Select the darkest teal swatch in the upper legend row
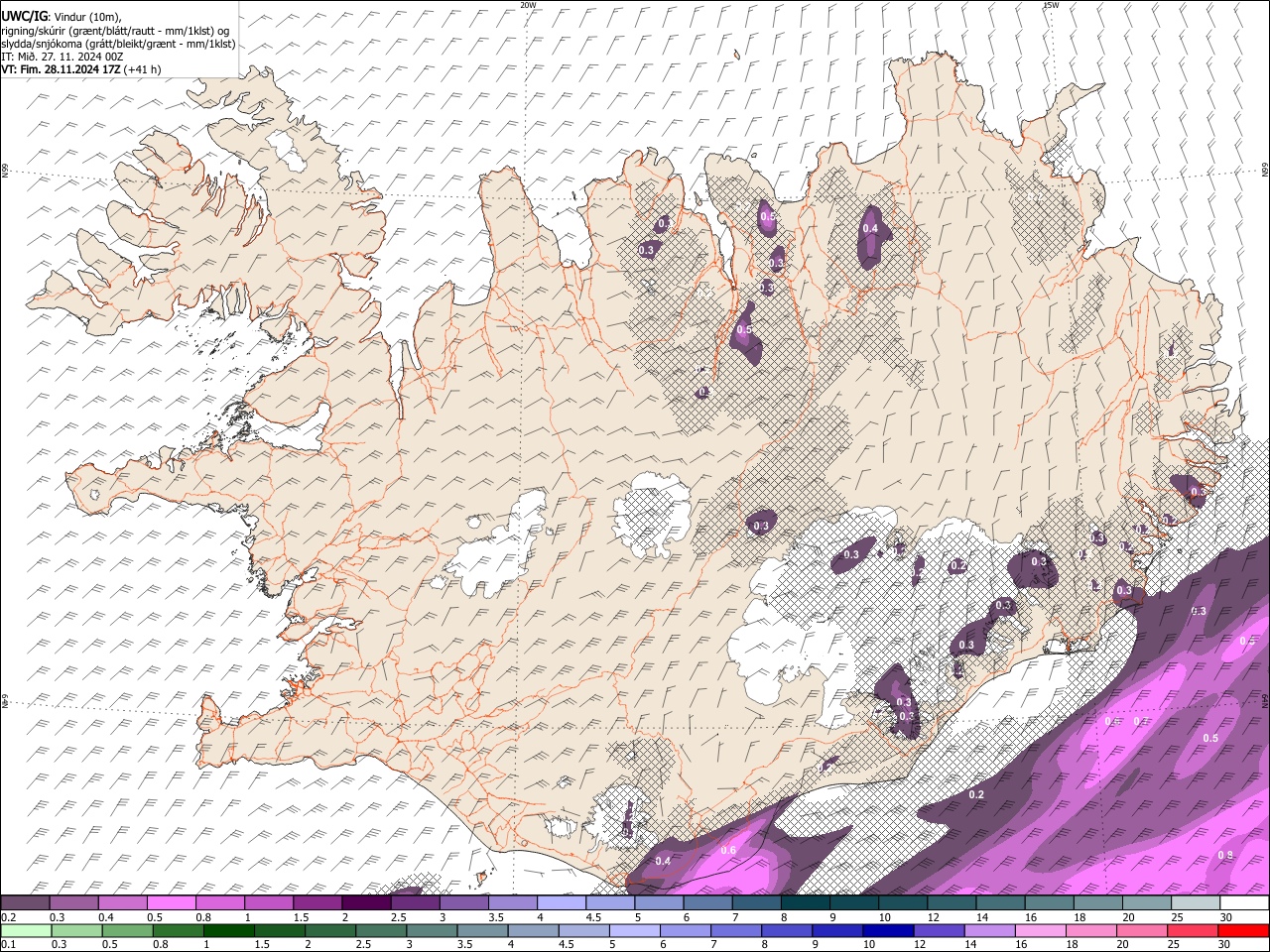The image size is (1270, 952). coord(805,903)
